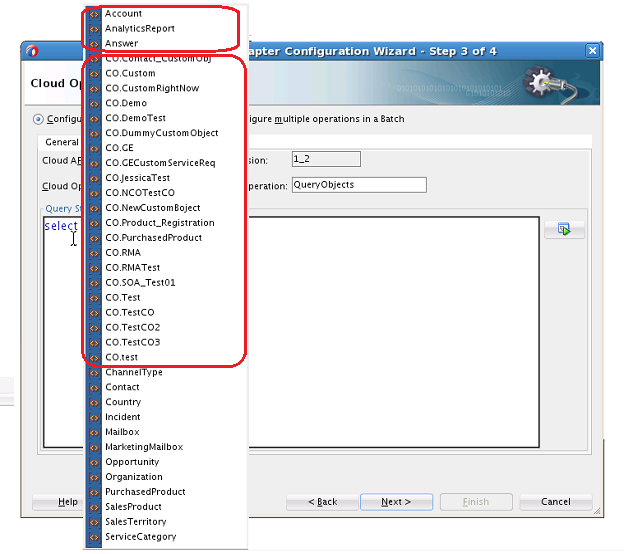Click the version field showing 1_2
This screenshot has width=630, height=554.
point(326,159)
